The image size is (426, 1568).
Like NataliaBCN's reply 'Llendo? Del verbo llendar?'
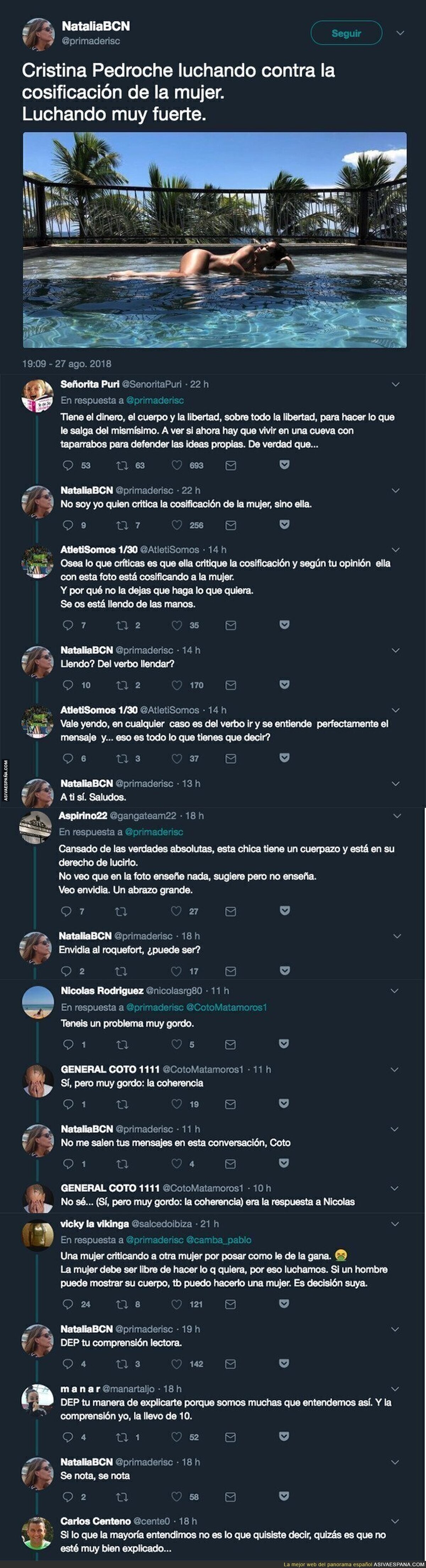177,685
